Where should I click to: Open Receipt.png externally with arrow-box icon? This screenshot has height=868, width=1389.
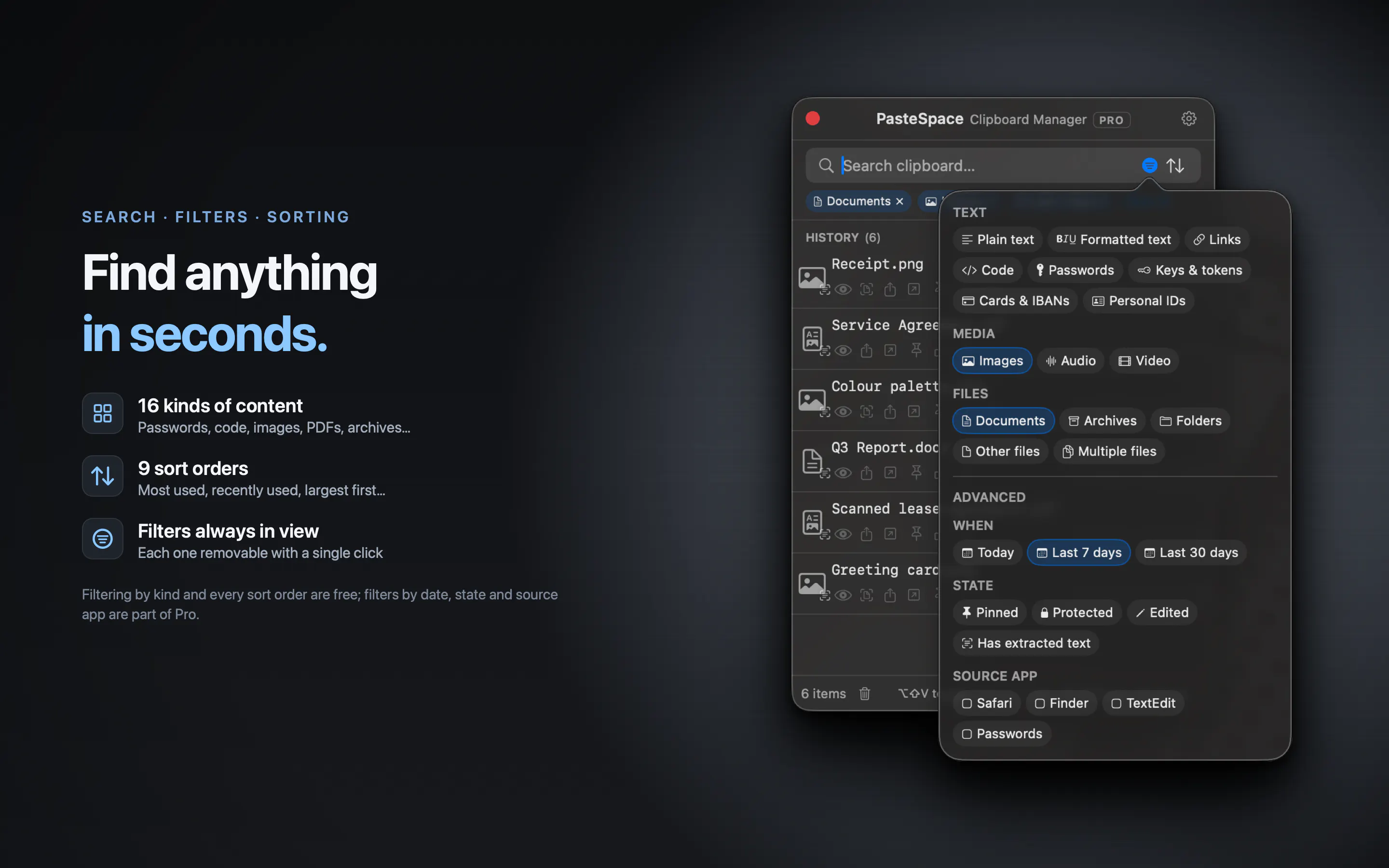point(914,289)
